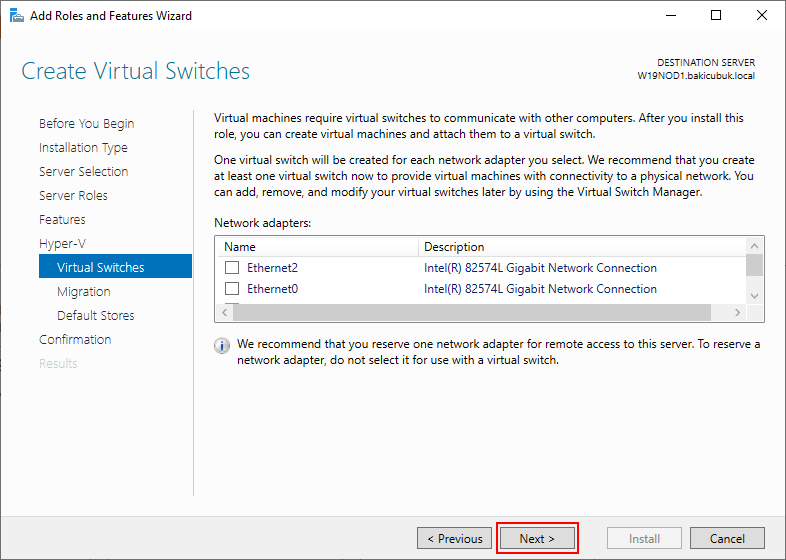Select Server Selection in the sidebar
The height and width of the screenshot is (560, 786).
pyautogui.click(x=83, y=172)
